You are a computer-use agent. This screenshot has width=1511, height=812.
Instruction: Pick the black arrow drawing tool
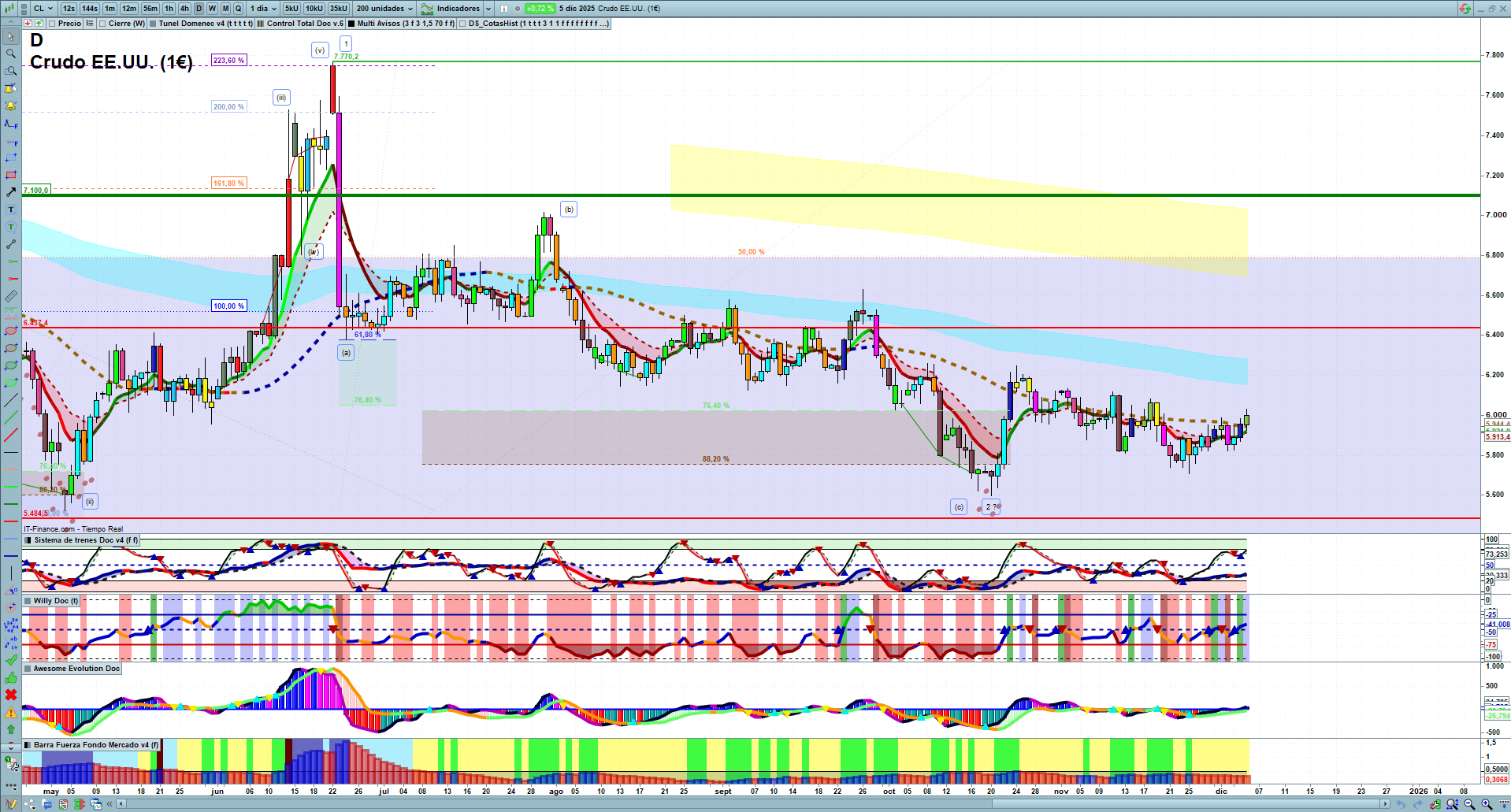[11, 192]
